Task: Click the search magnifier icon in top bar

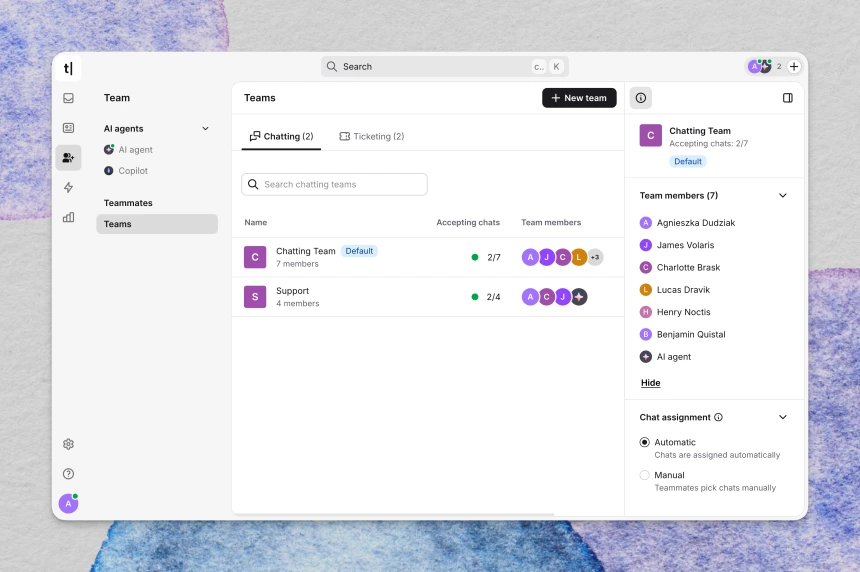Action: 332,67
